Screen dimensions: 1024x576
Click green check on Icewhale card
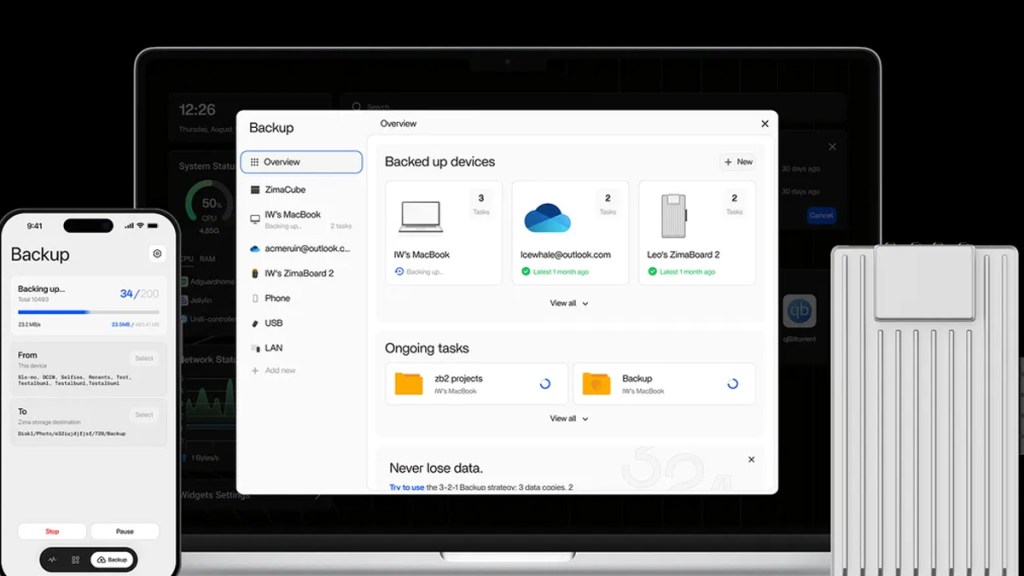pos(526,271)
